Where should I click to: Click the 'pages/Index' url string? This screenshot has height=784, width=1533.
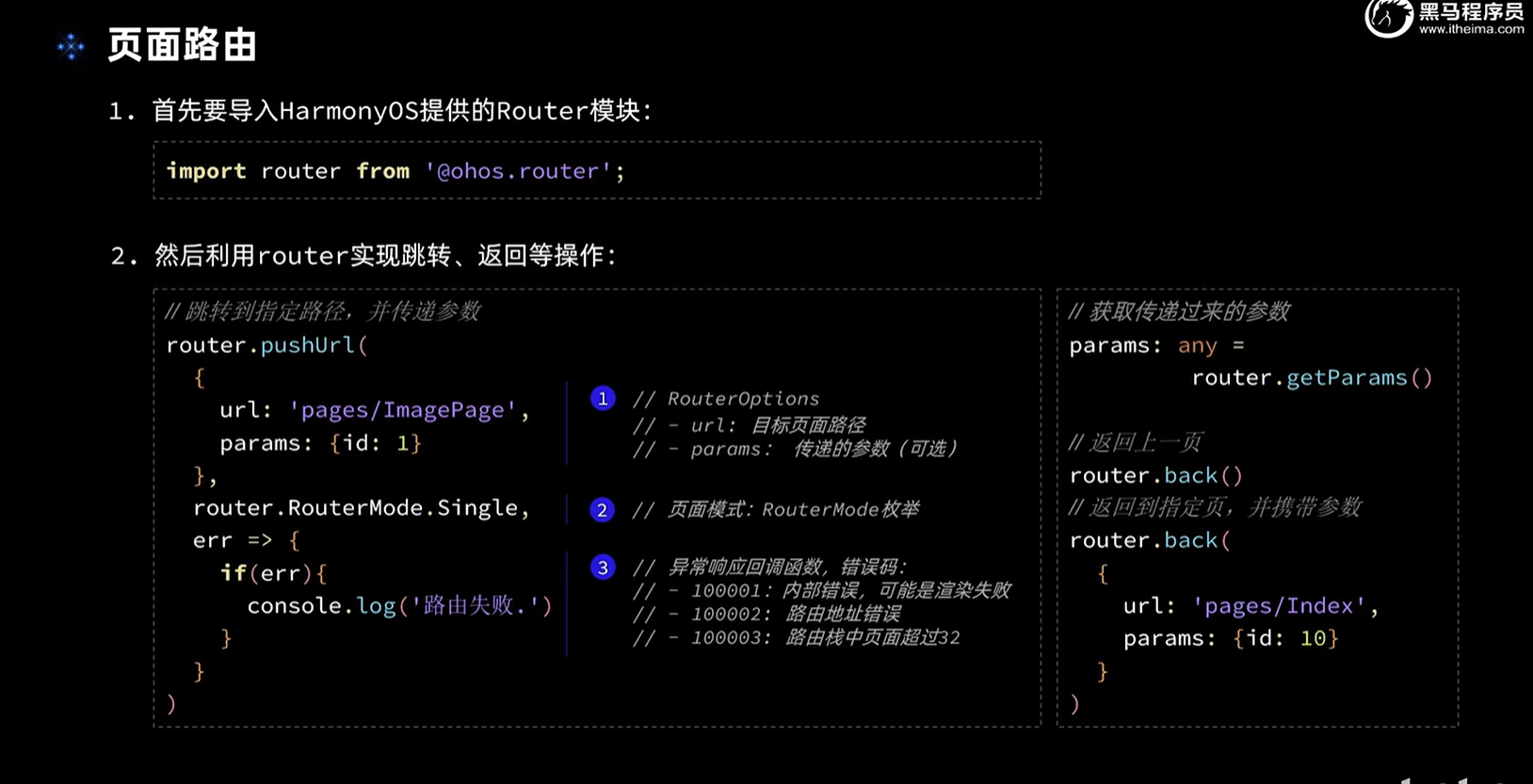(x=1279, y=606)
